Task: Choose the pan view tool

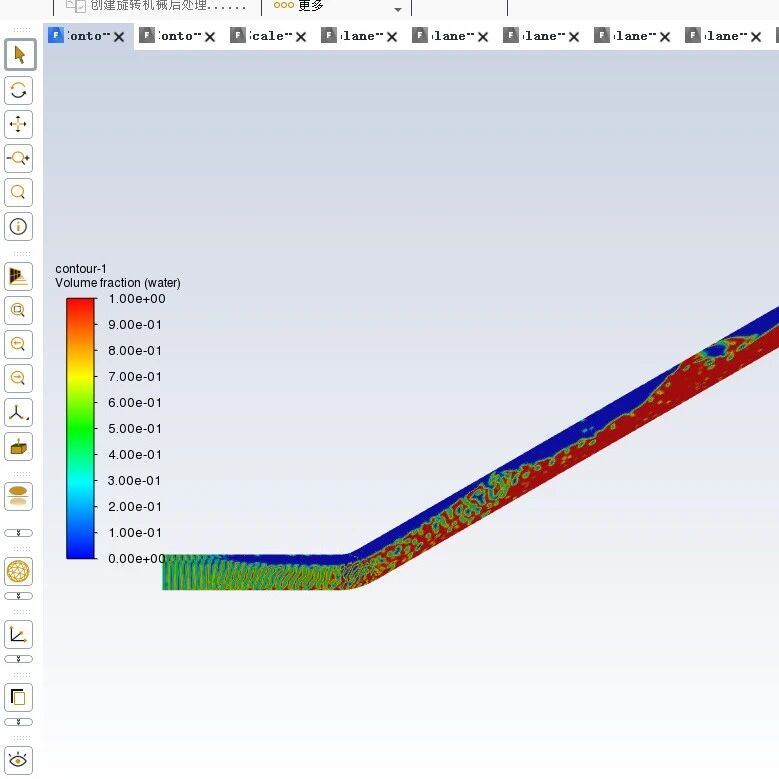Action: (18, 124)
